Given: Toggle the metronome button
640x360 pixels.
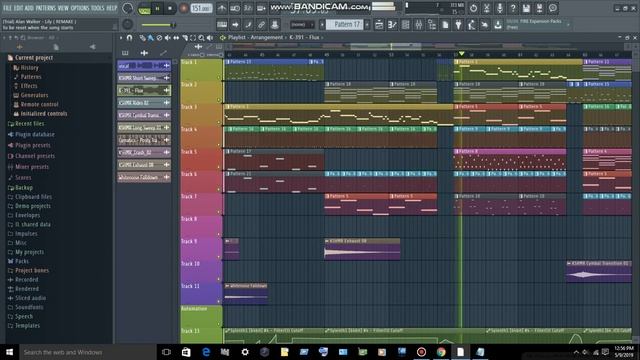Looking at the screenshot, I should [x=222, y=8].
